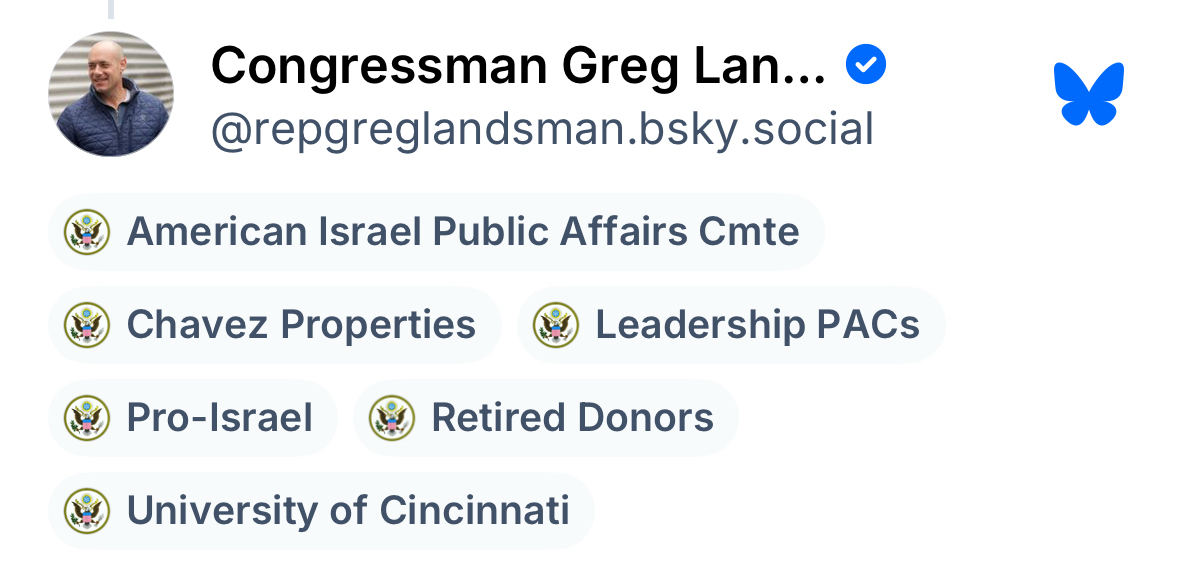The width and height of the screenshot is (1179, 577).
Task: Select the Chavez Properties tag text
Action: click(x=301, y=325)
